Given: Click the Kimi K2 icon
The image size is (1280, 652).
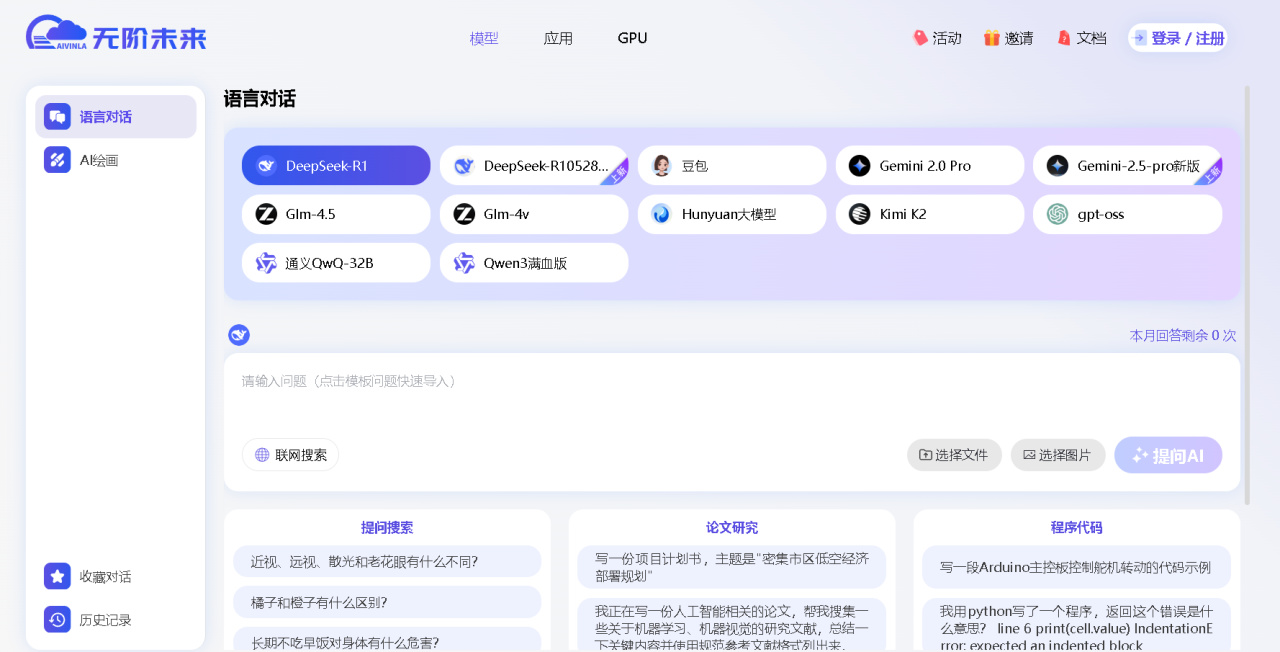Looking at the screenshot, I should pos(859,214).
